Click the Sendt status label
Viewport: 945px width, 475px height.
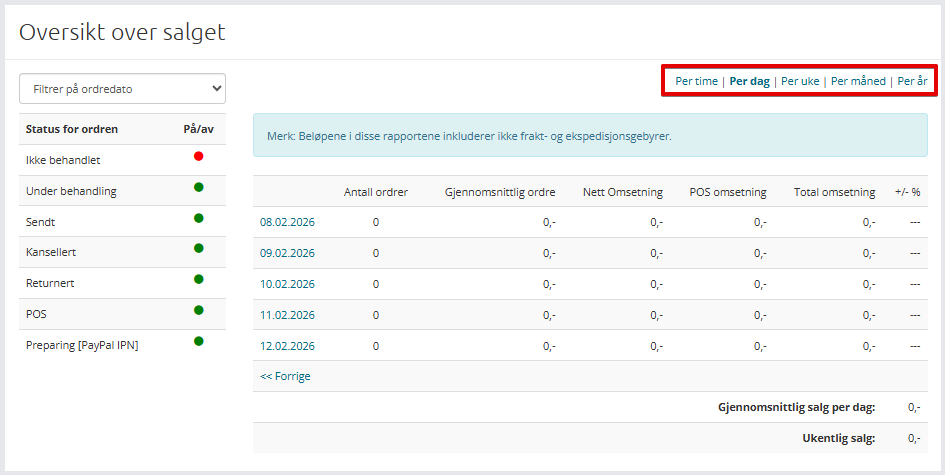pos(40,222)
